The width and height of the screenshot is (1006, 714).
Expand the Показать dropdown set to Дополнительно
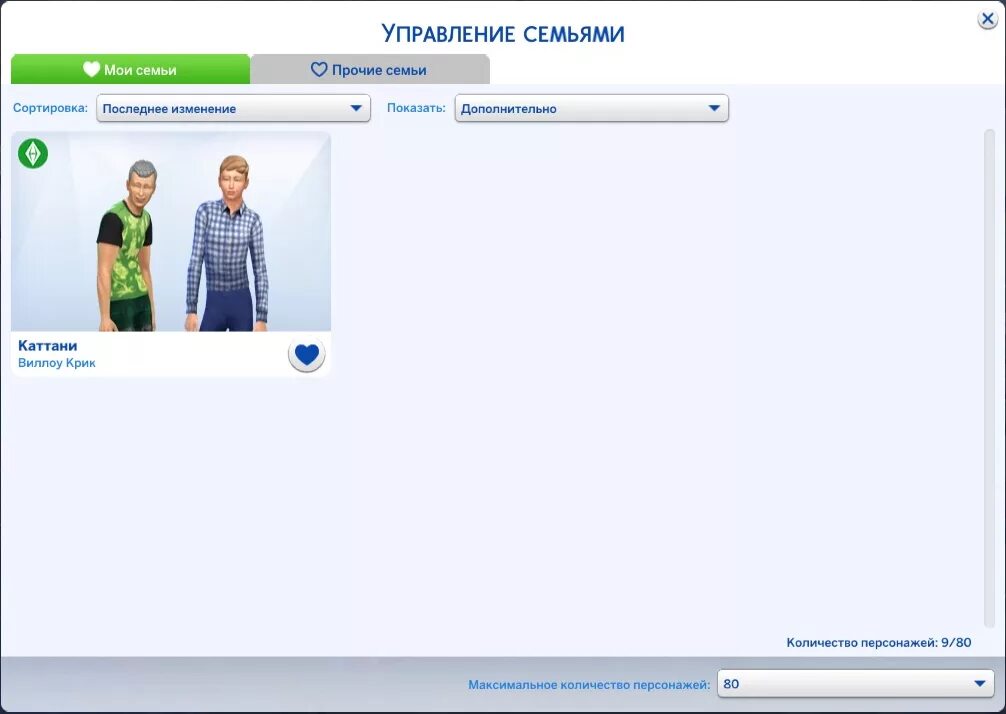pyautogui.click(x=592, y=108)
